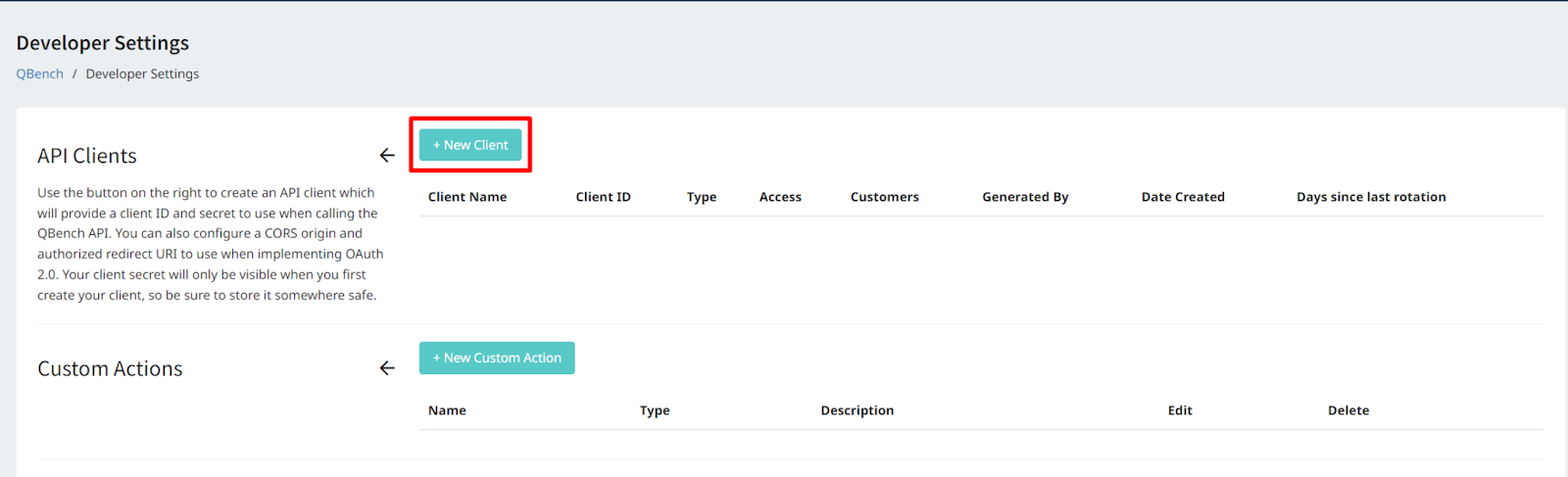Sort by the Date Created column
Image resolution: width=1568 pixels, height=477 pixels.
point(1183,197)
